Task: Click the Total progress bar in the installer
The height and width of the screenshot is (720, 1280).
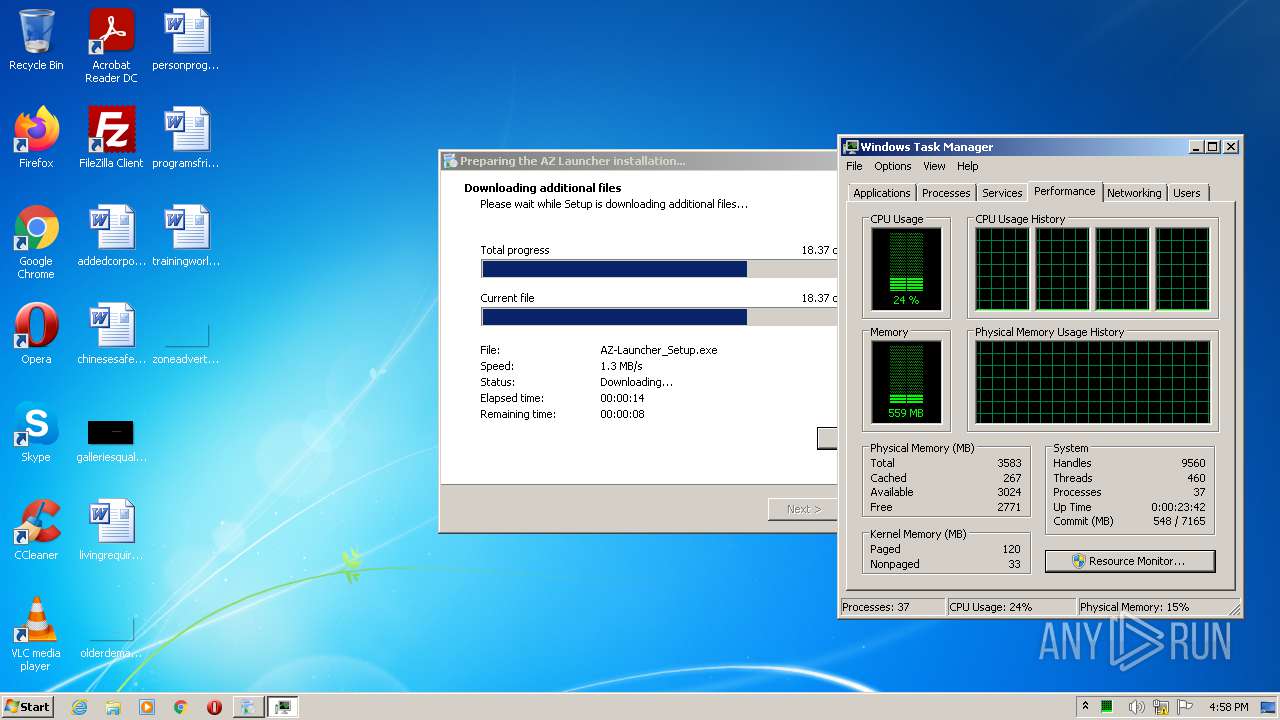Action: pos(659,269)
